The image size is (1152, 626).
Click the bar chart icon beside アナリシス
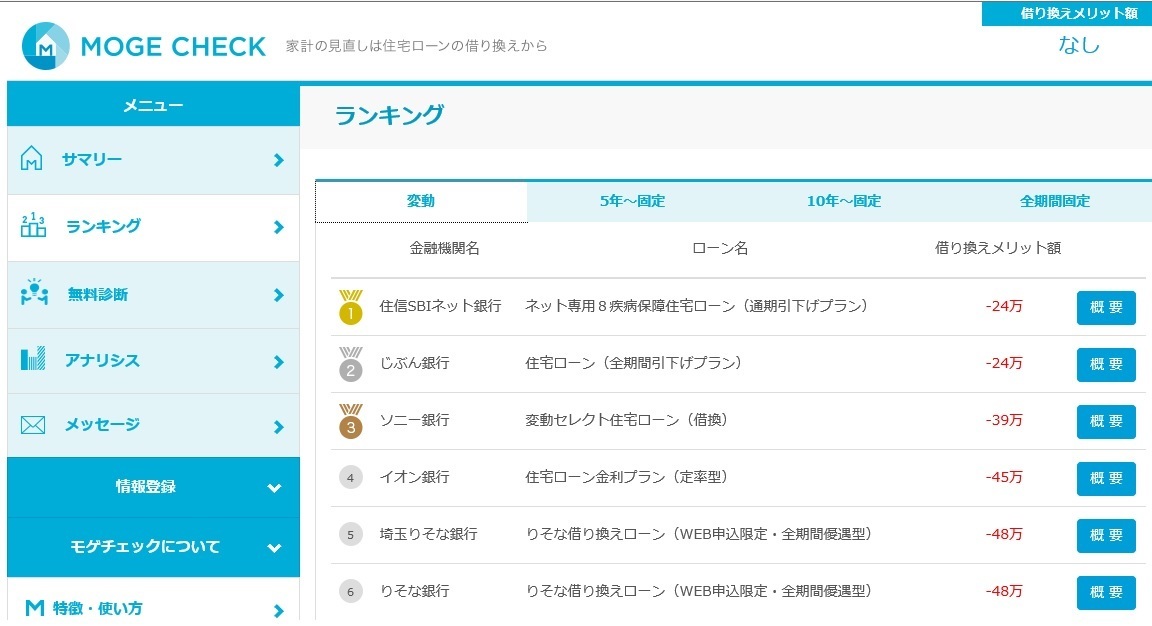[x=33, y=359]
